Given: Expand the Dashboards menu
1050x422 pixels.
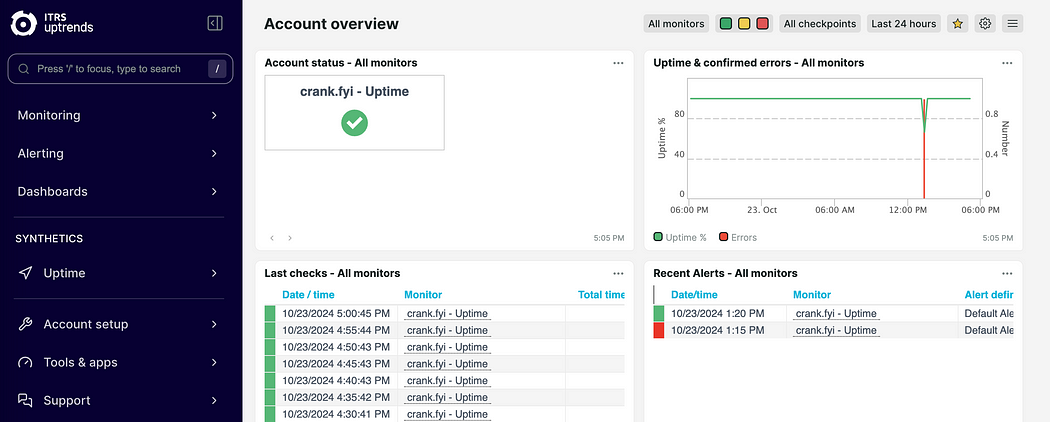Looking at the screenshot, I should tap(121, 192).
